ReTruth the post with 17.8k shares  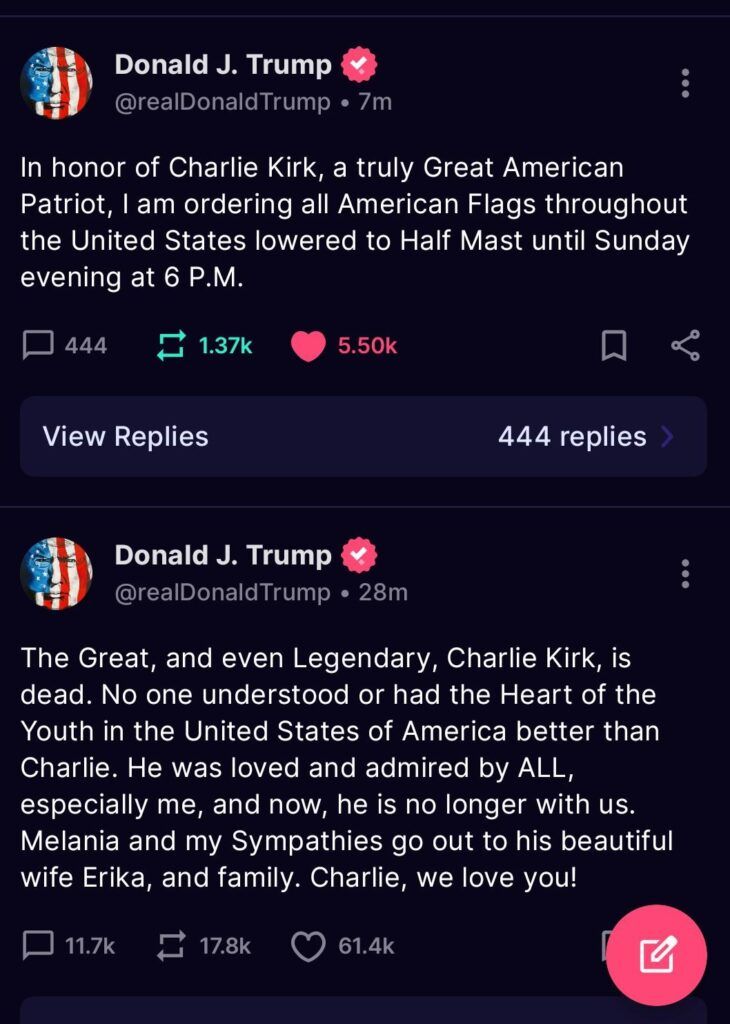[171, 946]
